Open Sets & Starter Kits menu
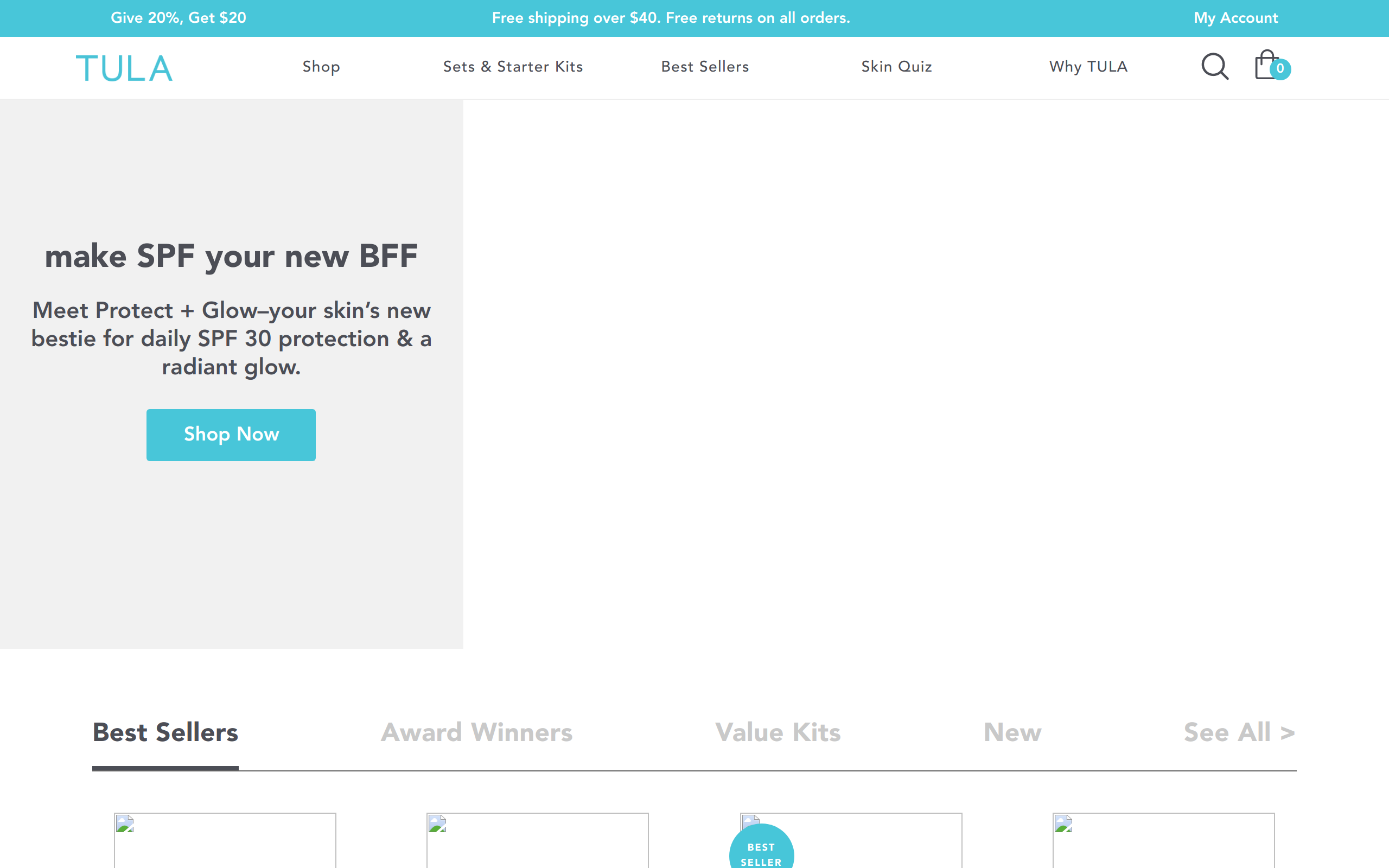This screenshot has width=1389, height=868. (513, 67)
